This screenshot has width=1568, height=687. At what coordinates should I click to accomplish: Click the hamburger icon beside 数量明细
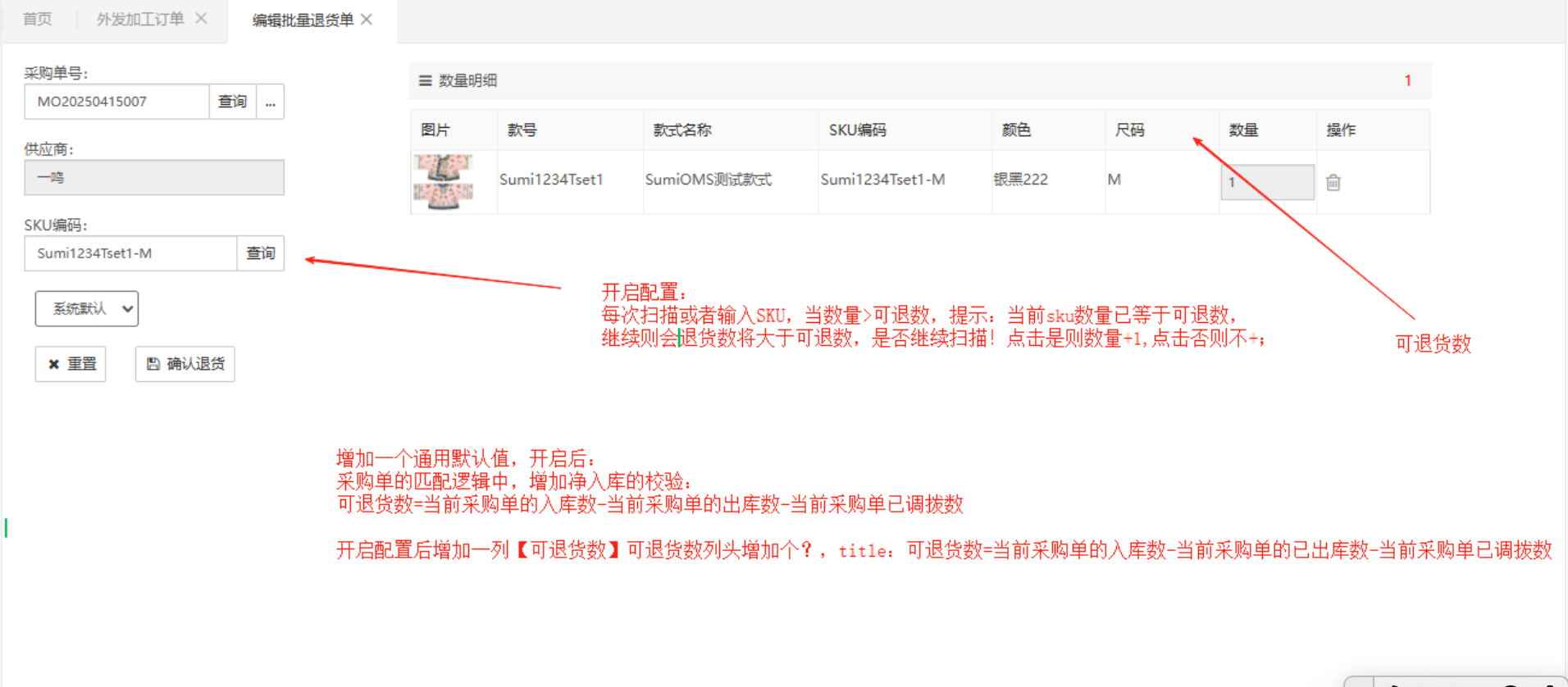click(x=425, y=80)
